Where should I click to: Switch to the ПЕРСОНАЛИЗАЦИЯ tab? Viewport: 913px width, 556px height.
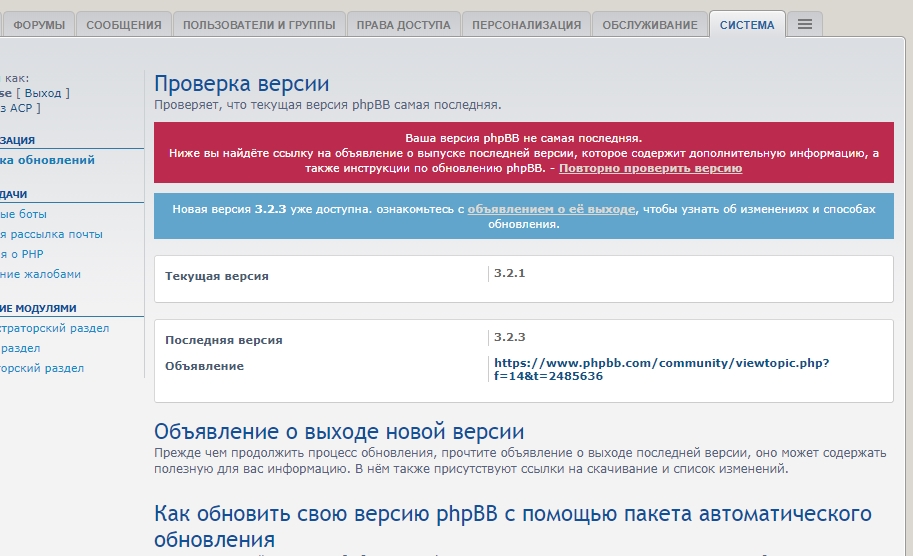[x=526, y=25]
